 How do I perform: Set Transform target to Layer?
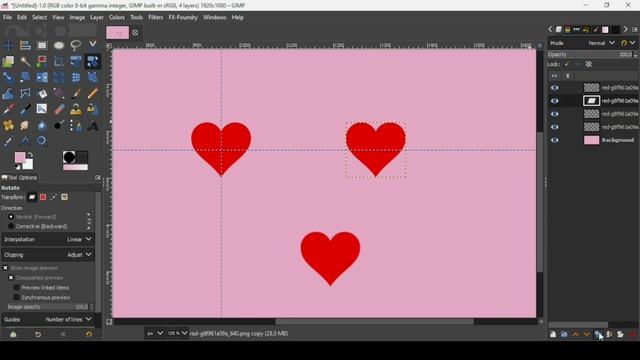[x=32, y=197]
